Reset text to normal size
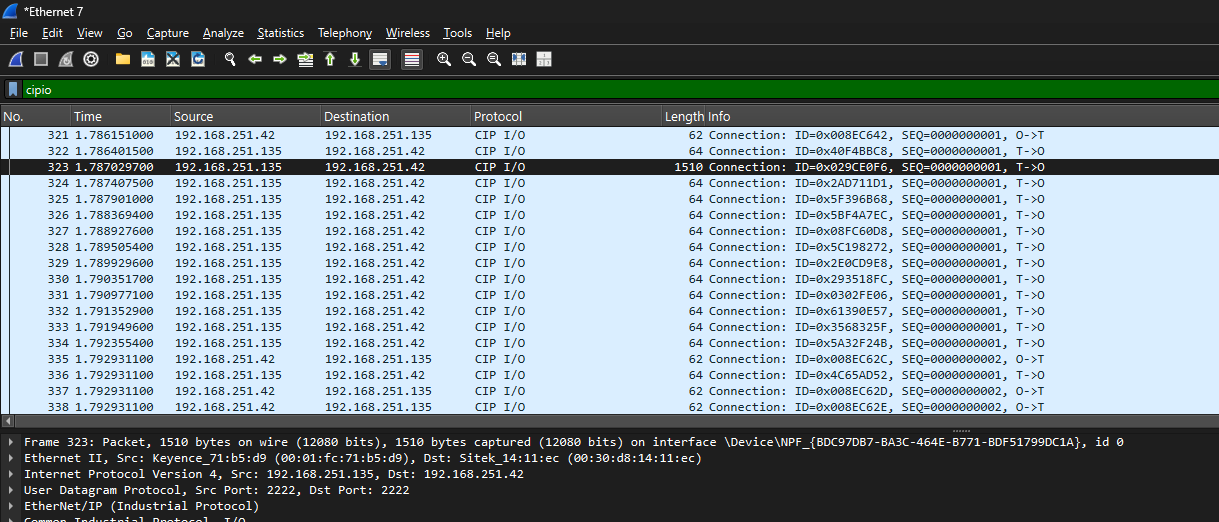Viewport: 1219px width, 522px height. (x=494, y=59)
